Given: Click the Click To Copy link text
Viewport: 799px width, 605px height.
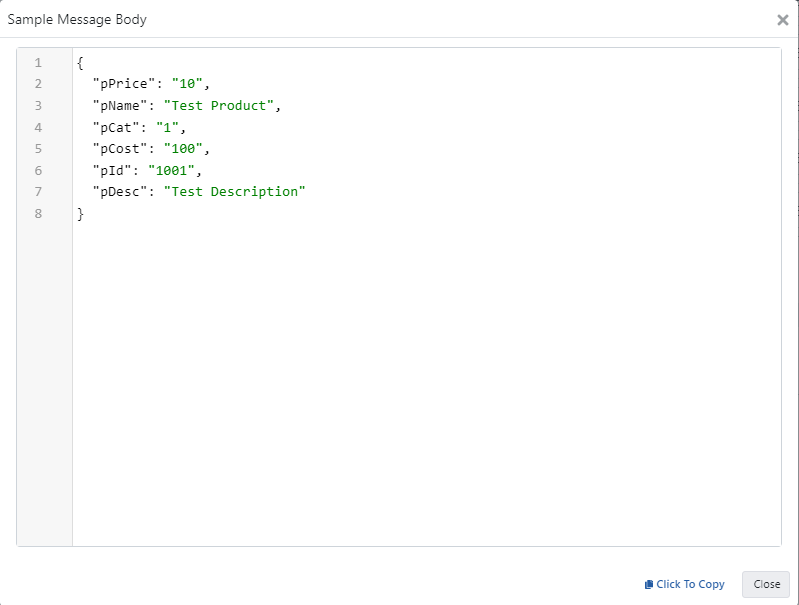Looking at the screenshot, I should pyautogui.click(x=690, y=584).
